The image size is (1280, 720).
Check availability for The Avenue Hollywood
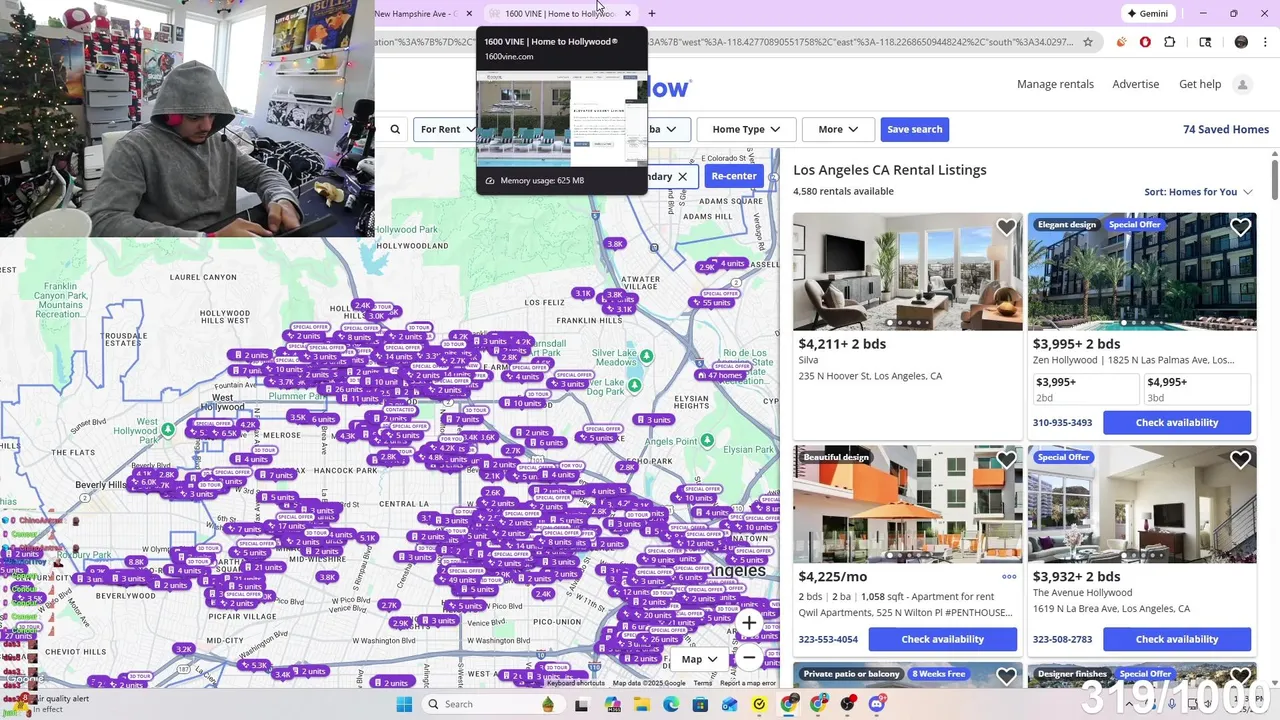pyautogui.click(x=1177, y=639)
